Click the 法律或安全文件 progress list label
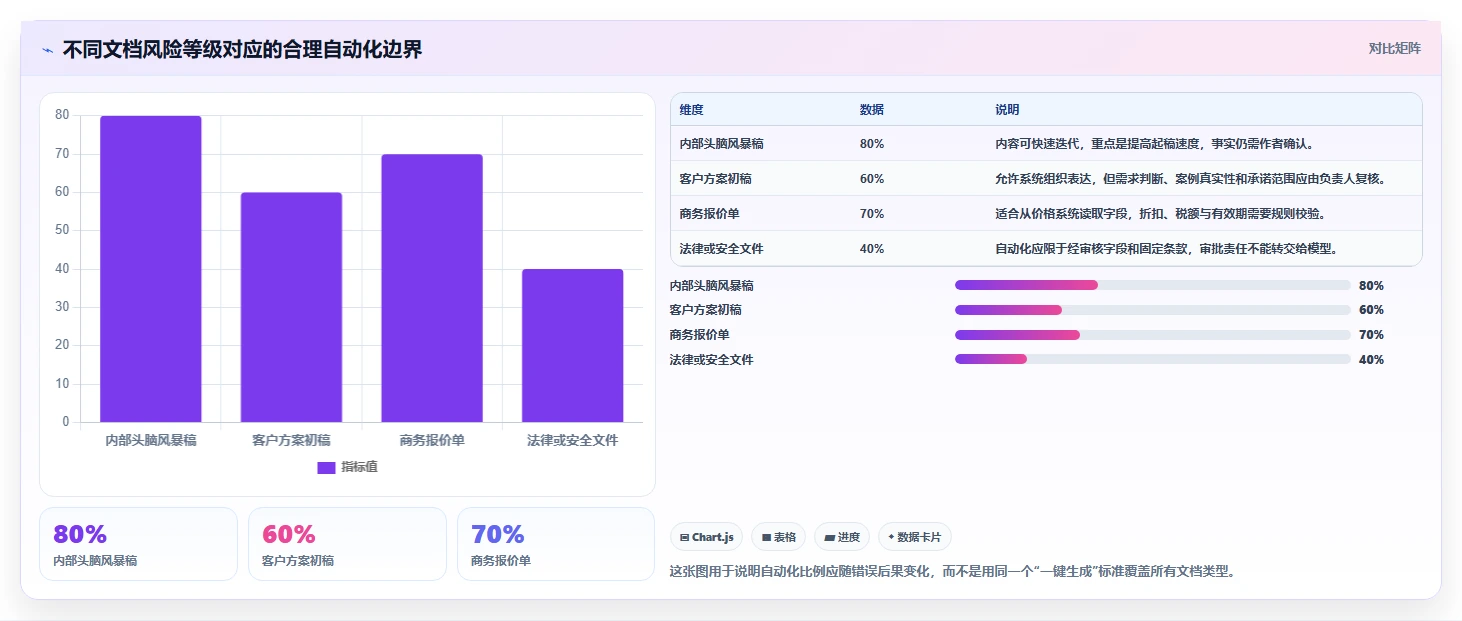This screenshot has height=621, width=1462. [x=712, y=360]
